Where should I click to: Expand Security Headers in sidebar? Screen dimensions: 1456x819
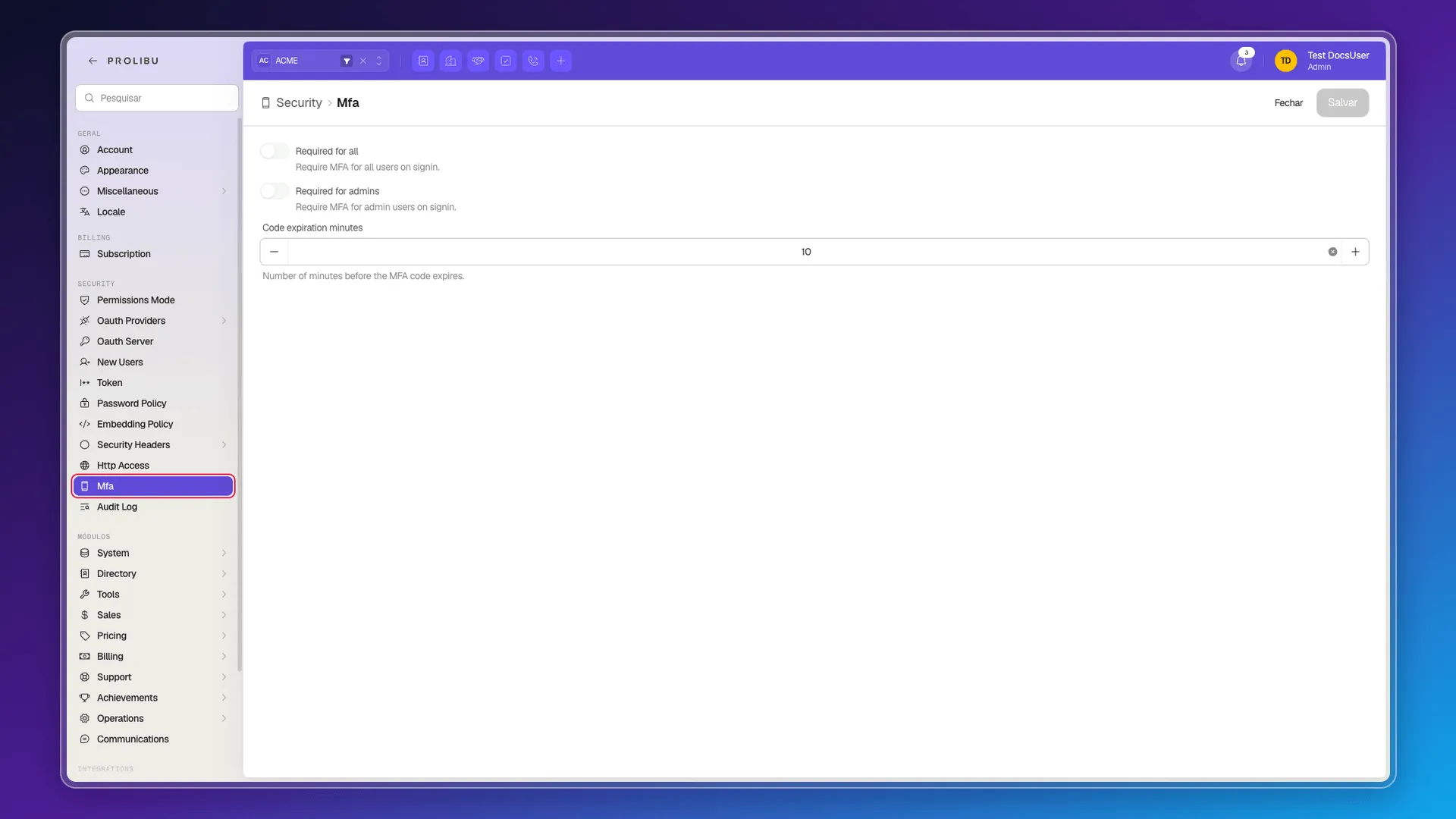point(224,445)
